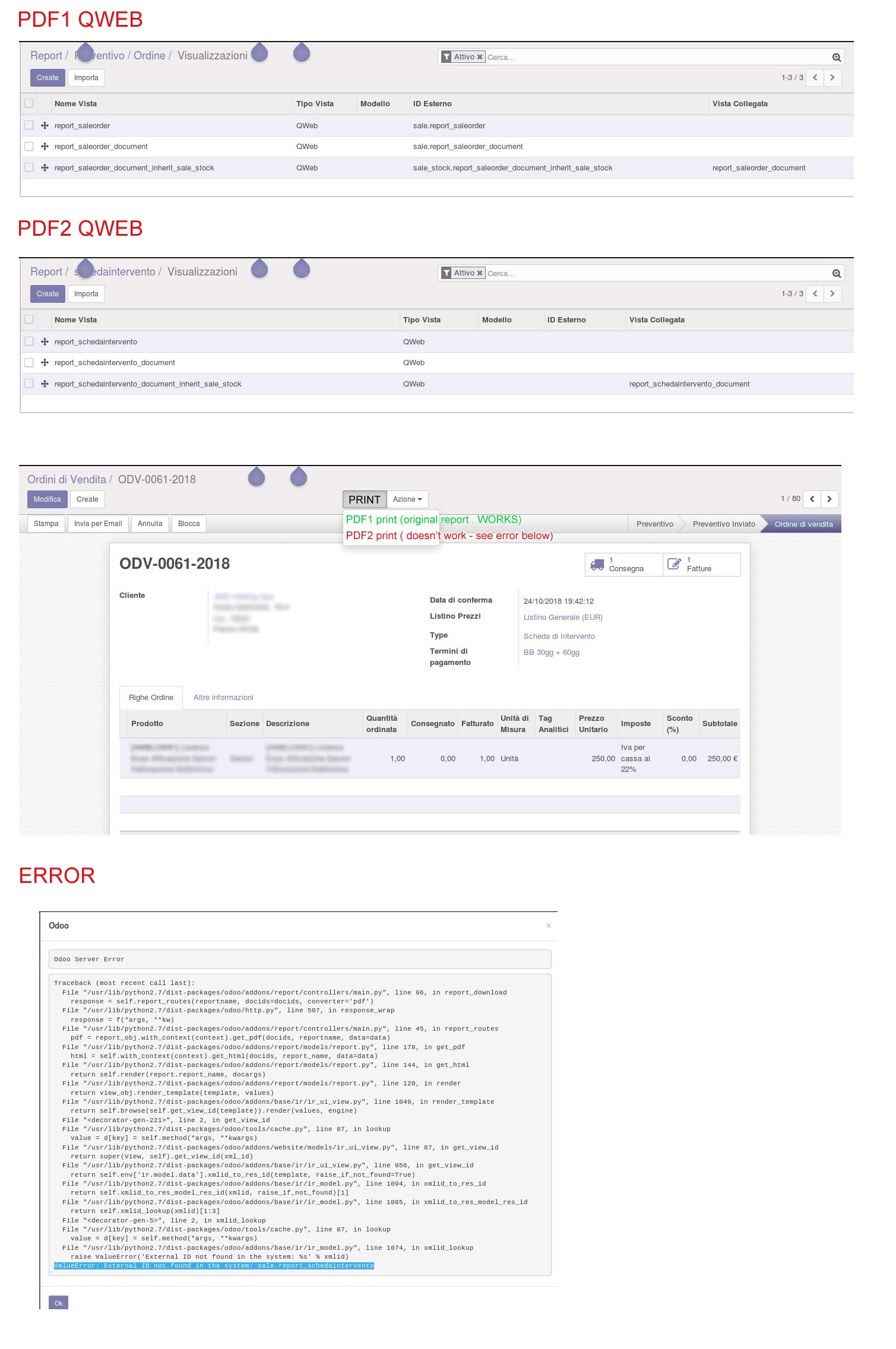
Task: Check the report_saleorder row checkbox
Action: click(x=29, y=125)
